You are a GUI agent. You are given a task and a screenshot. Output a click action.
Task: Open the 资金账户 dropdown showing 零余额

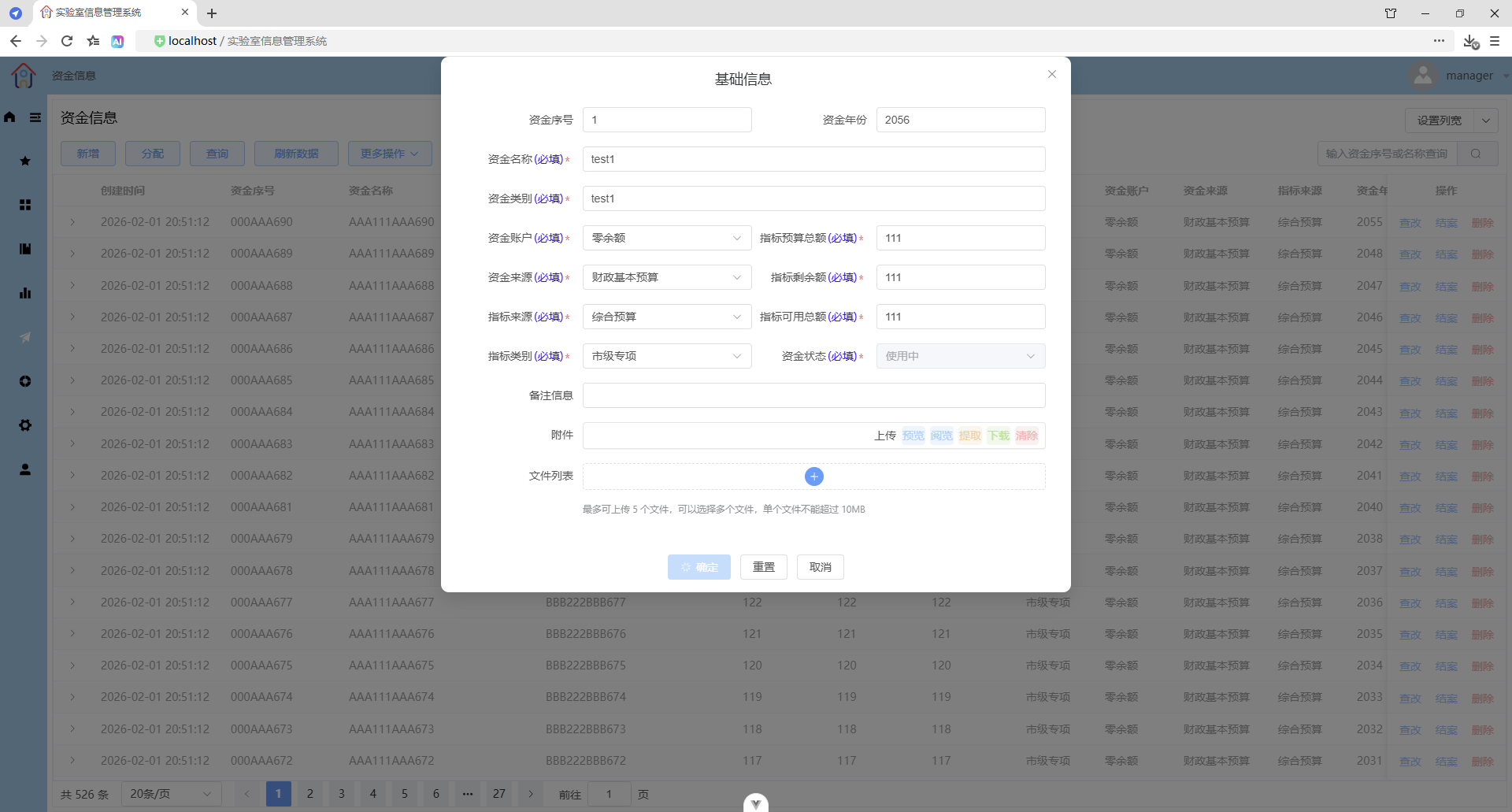[667, 238]
